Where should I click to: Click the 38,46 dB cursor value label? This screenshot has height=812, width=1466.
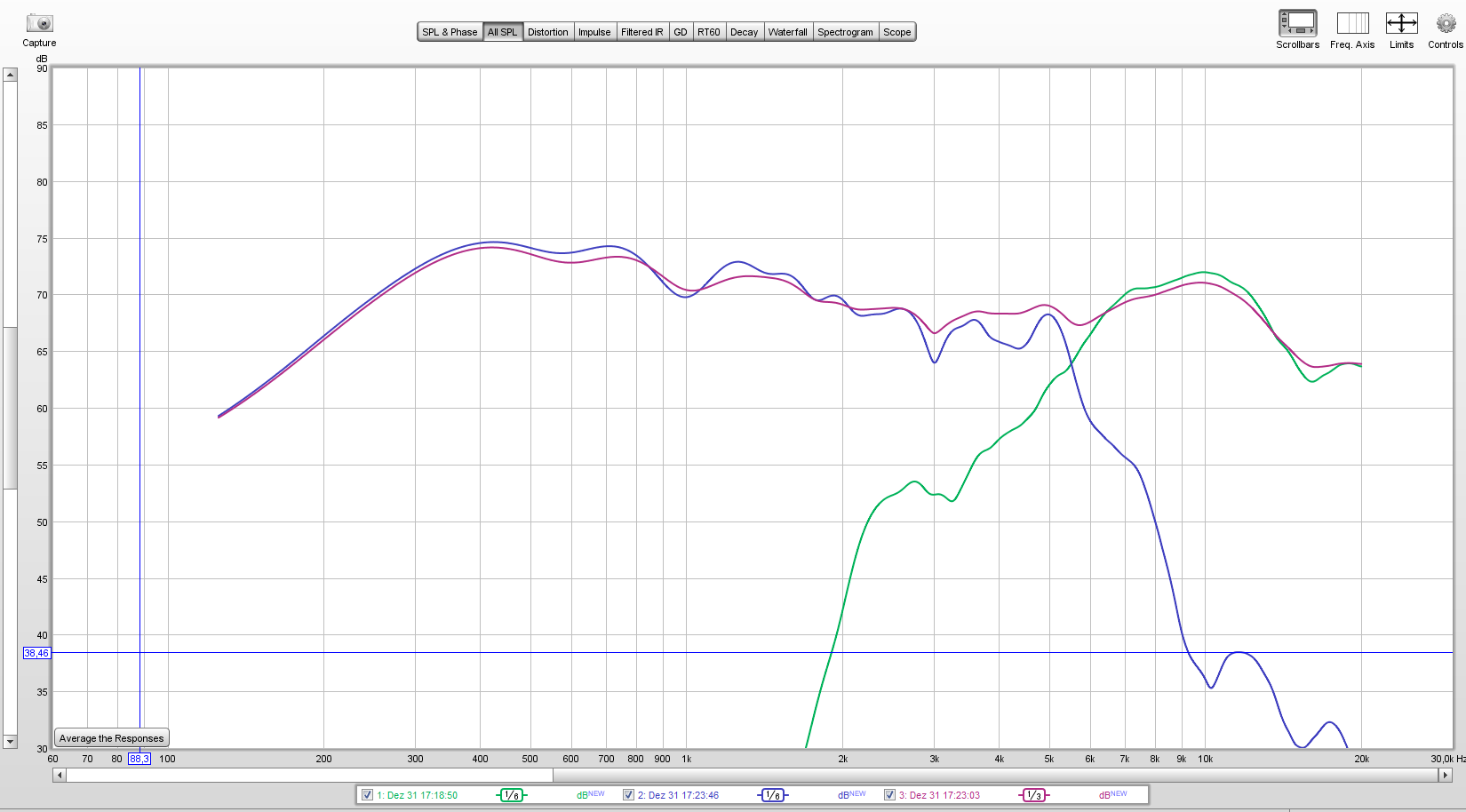[36, 653]
